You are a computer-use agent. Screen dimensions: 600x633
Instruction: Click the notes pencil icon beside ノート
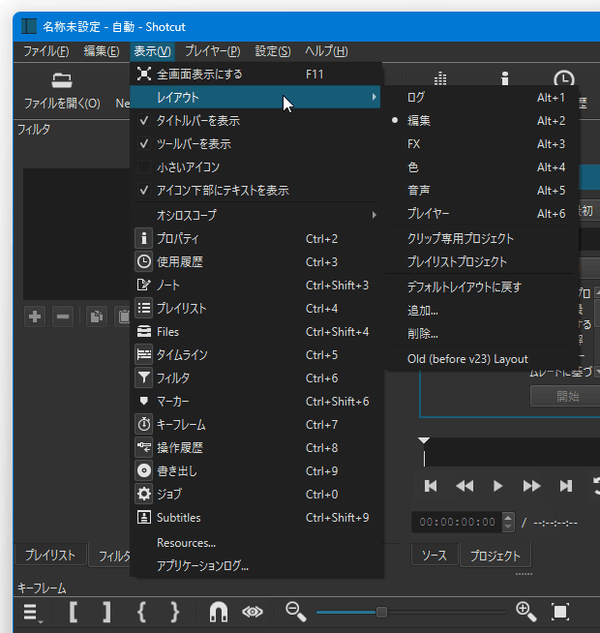point(144,285)
